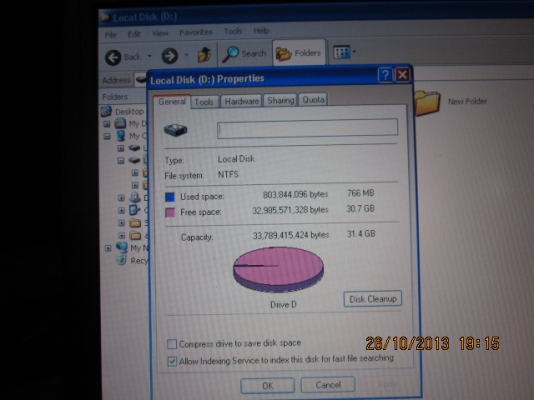This screenshot has width=534, height=400.
Task: Select the Recycle Bin icon in tree
Action: coord(121,260)
